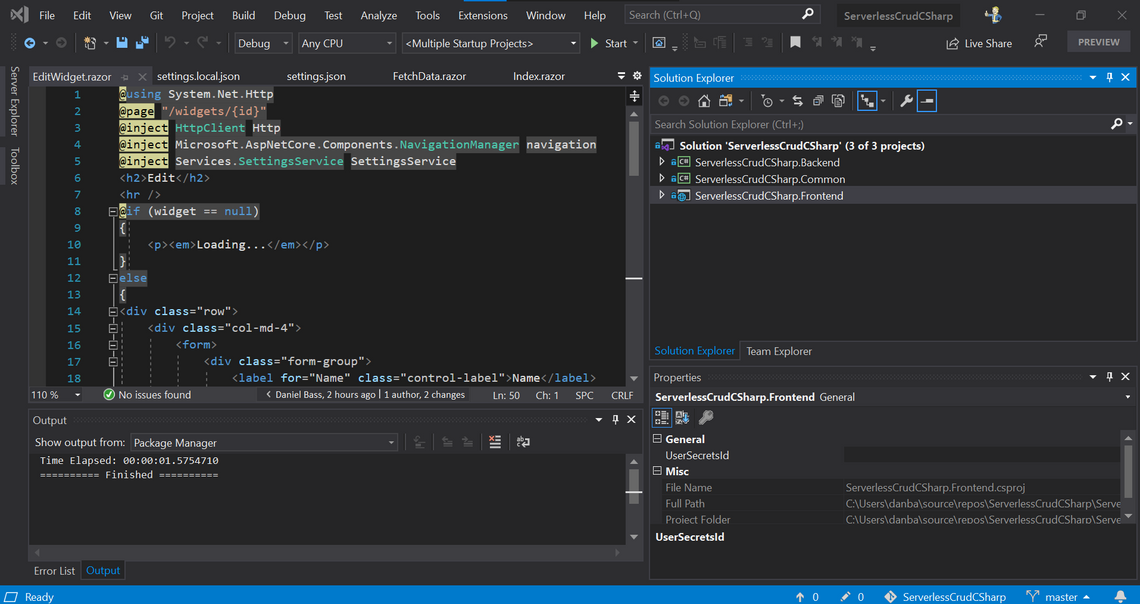Open the Show output from dropdown
Viewport: 1140px width, 604px height.
pyautogui.click(x=264, y=442)
